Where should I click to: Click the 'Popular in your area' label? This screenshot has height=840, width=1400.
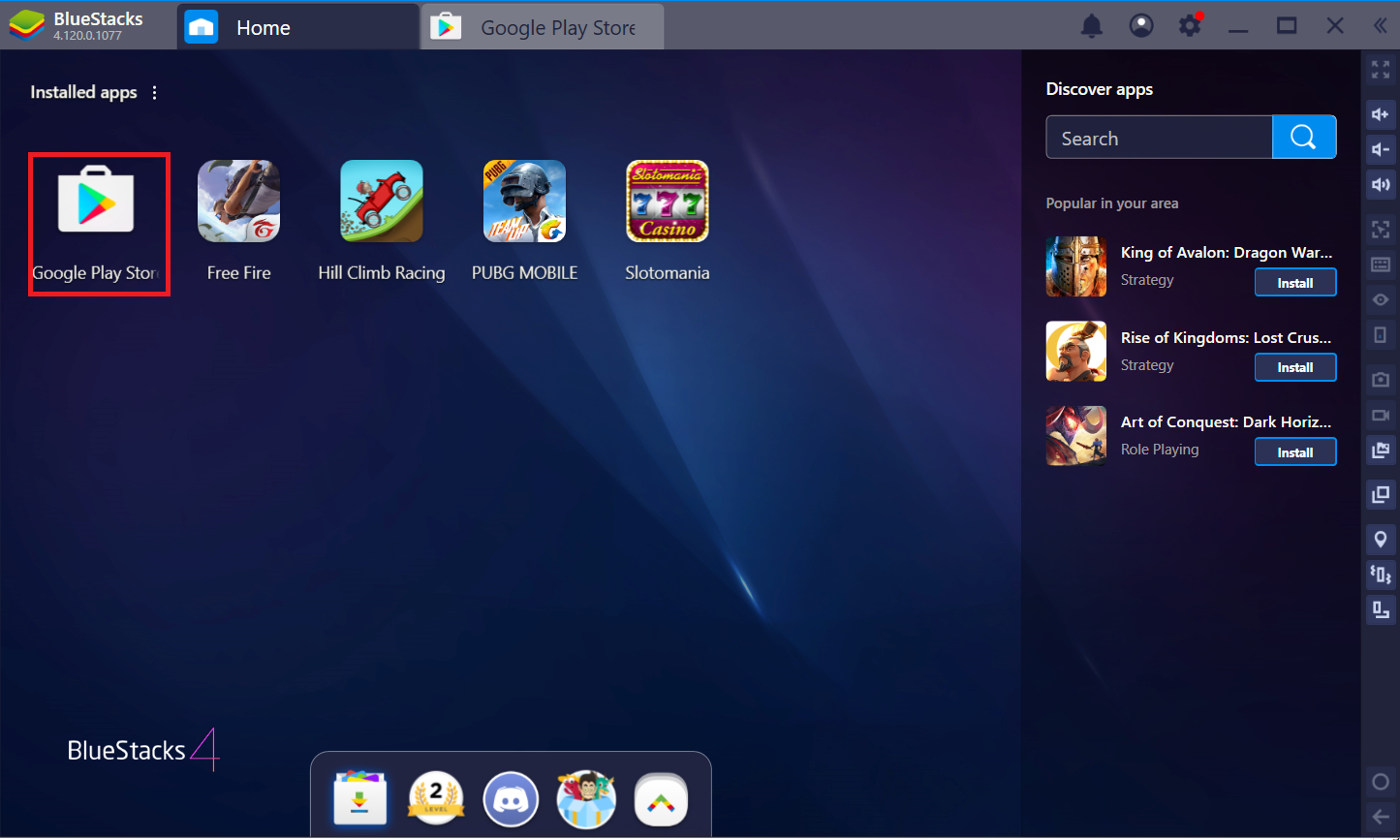pos(1112,203)
